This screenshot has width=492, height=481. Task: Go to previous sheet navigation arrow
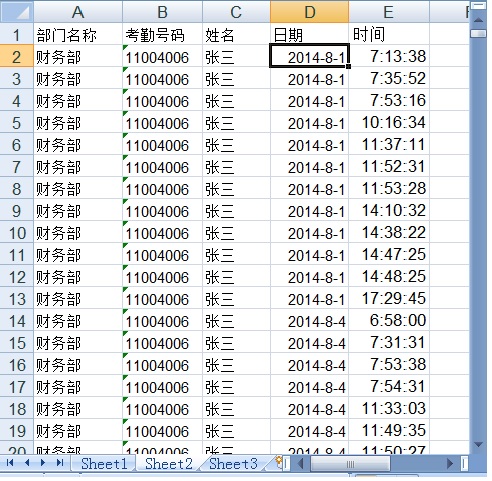pos(27,462)
